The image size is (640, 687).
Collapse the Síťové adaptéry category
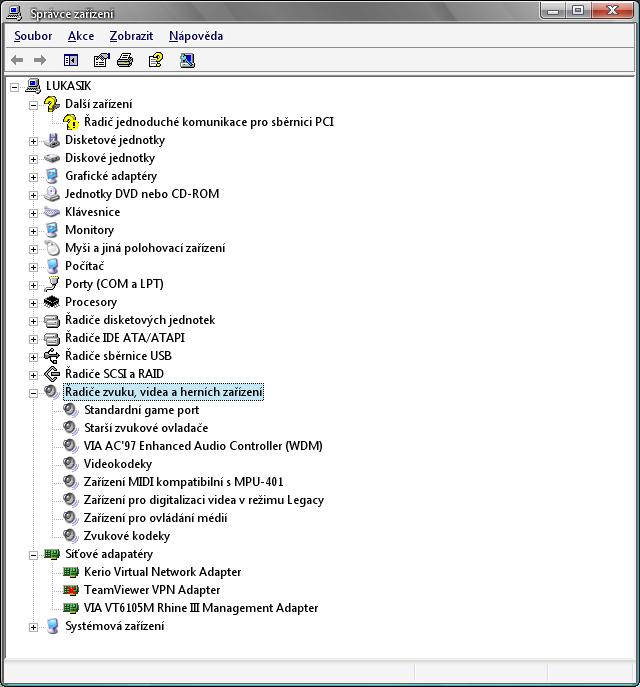(x=33, y=555)
